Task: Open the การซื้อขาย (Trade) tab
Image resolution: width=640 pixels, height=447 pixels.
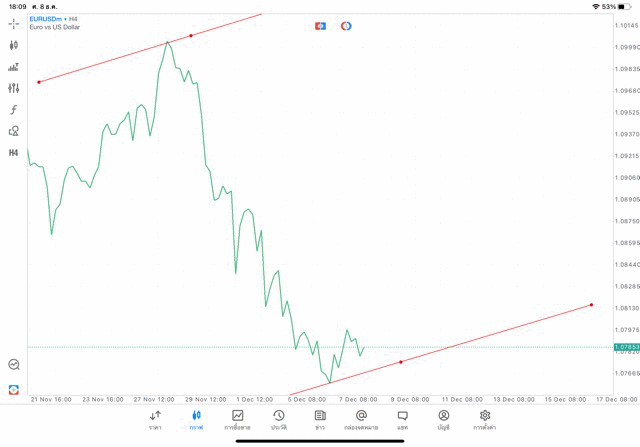Action: pyautogui.click(x=237, y=419)
